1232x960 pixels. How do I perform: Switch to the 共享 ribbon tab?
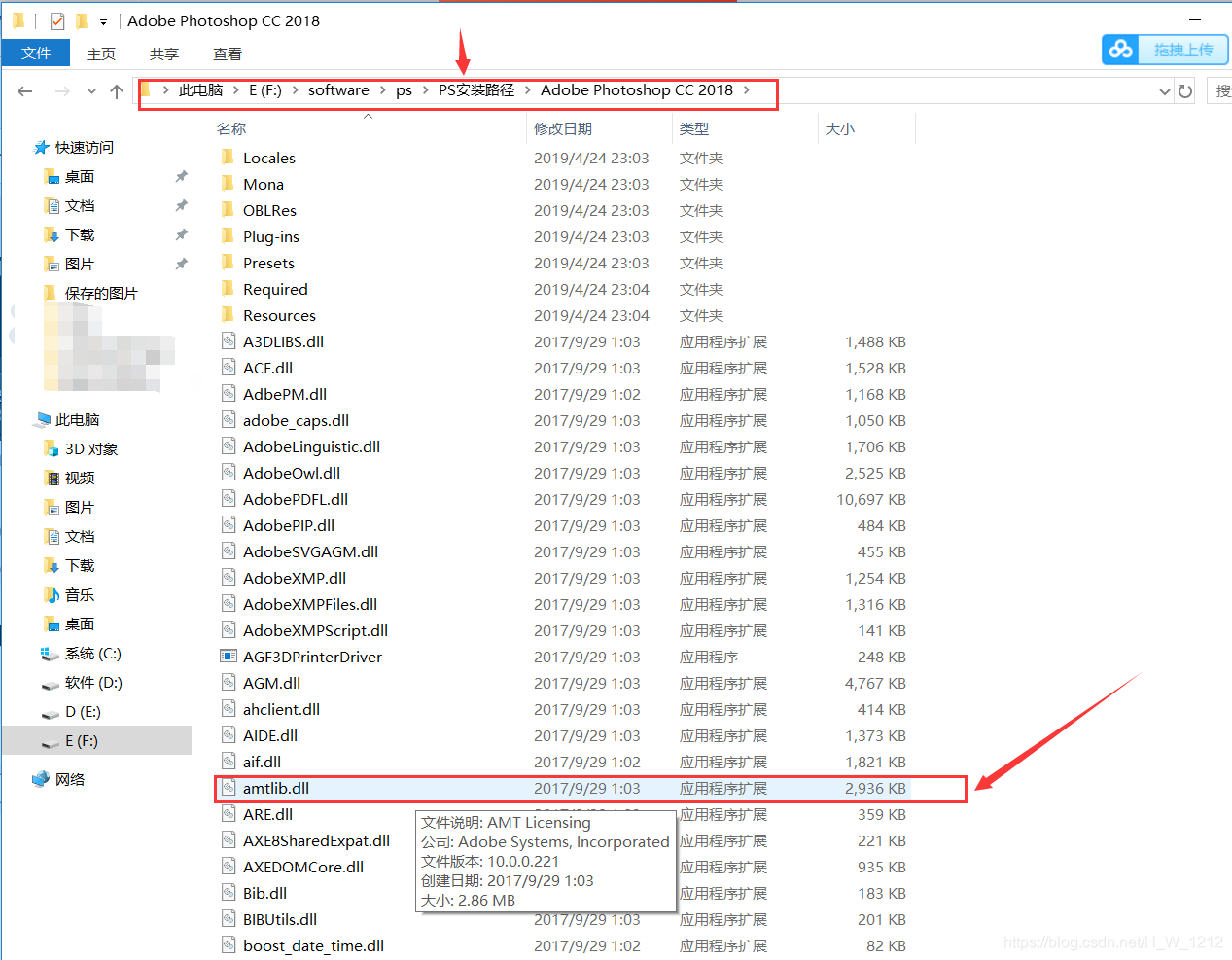(164, 53)
